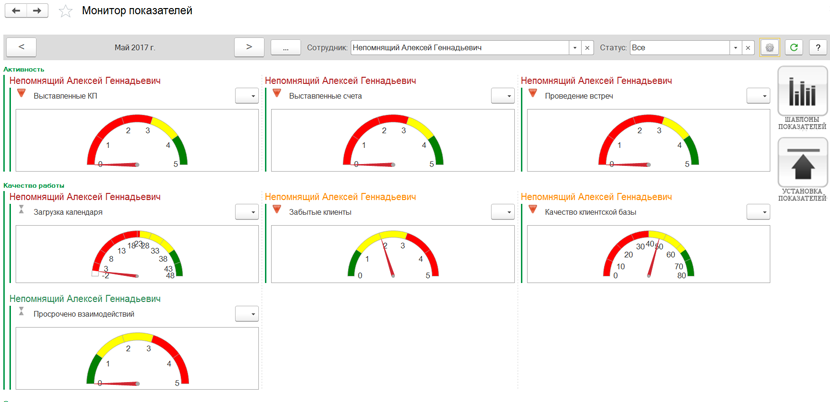
Task: Open the Статус dropdown arrow
Action: (735, 47)
